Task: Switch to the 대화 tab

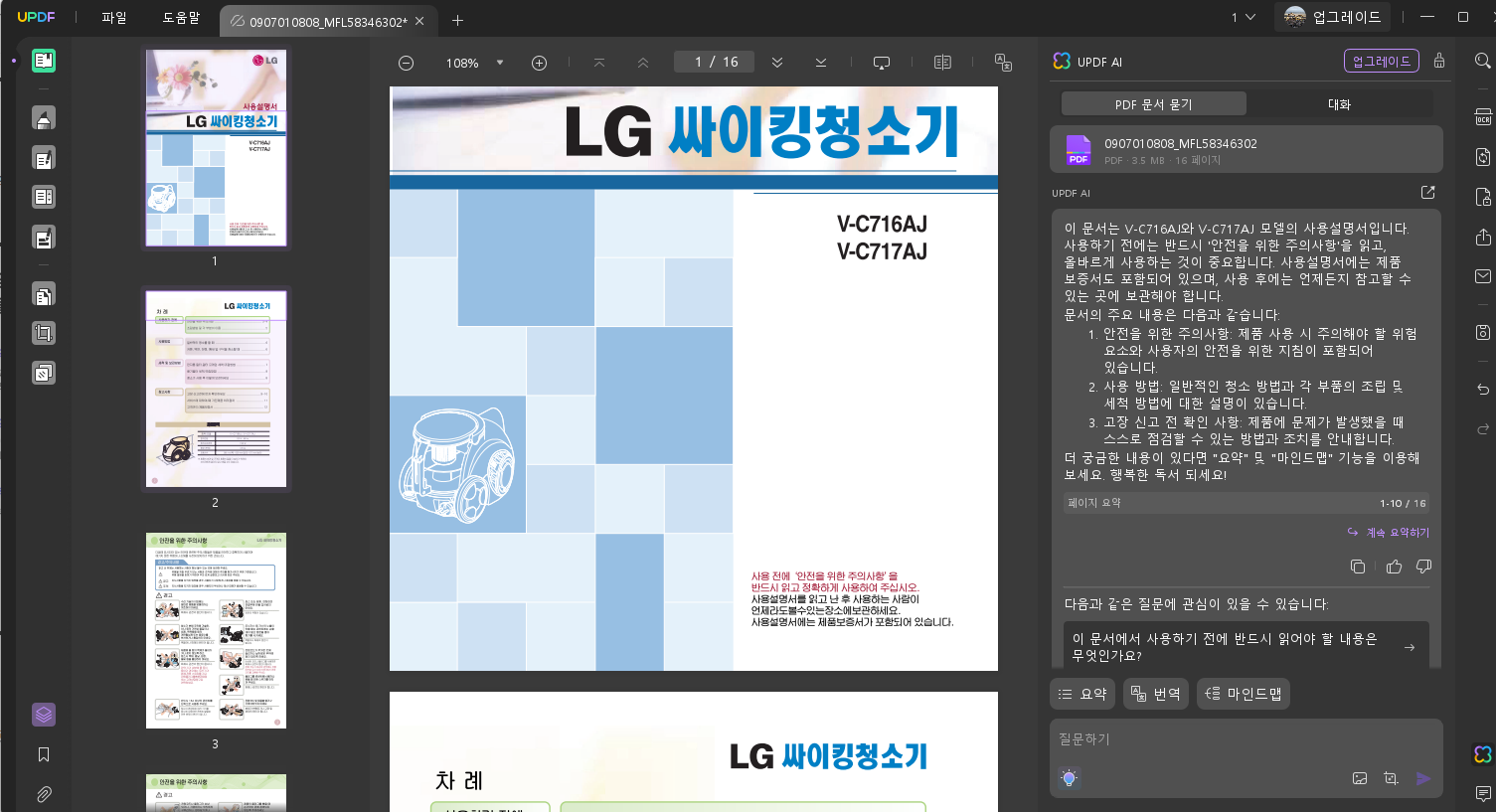Action: point(1339,104)
